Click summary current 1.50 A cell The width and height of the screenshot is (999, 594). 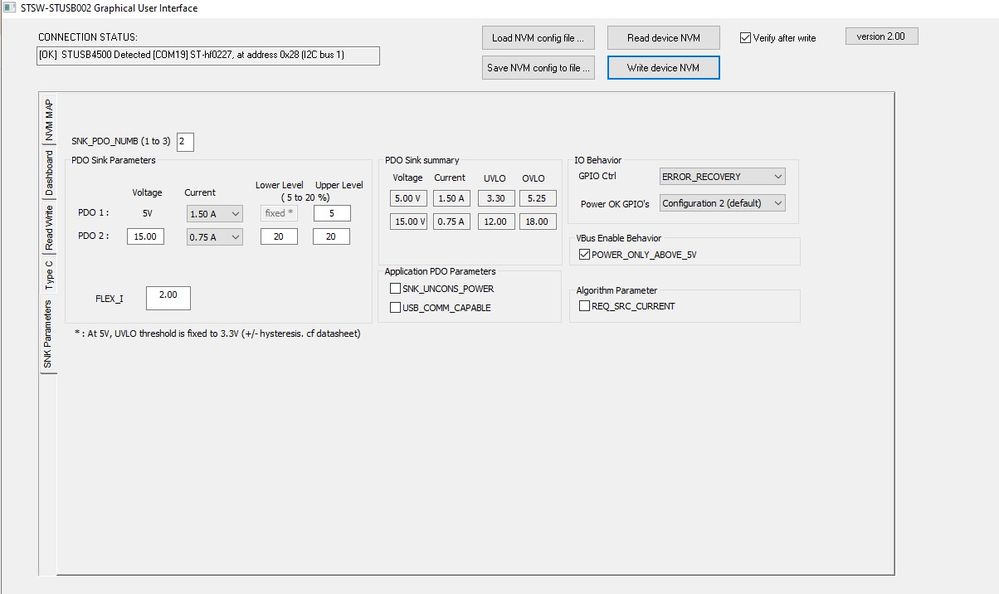451,198
